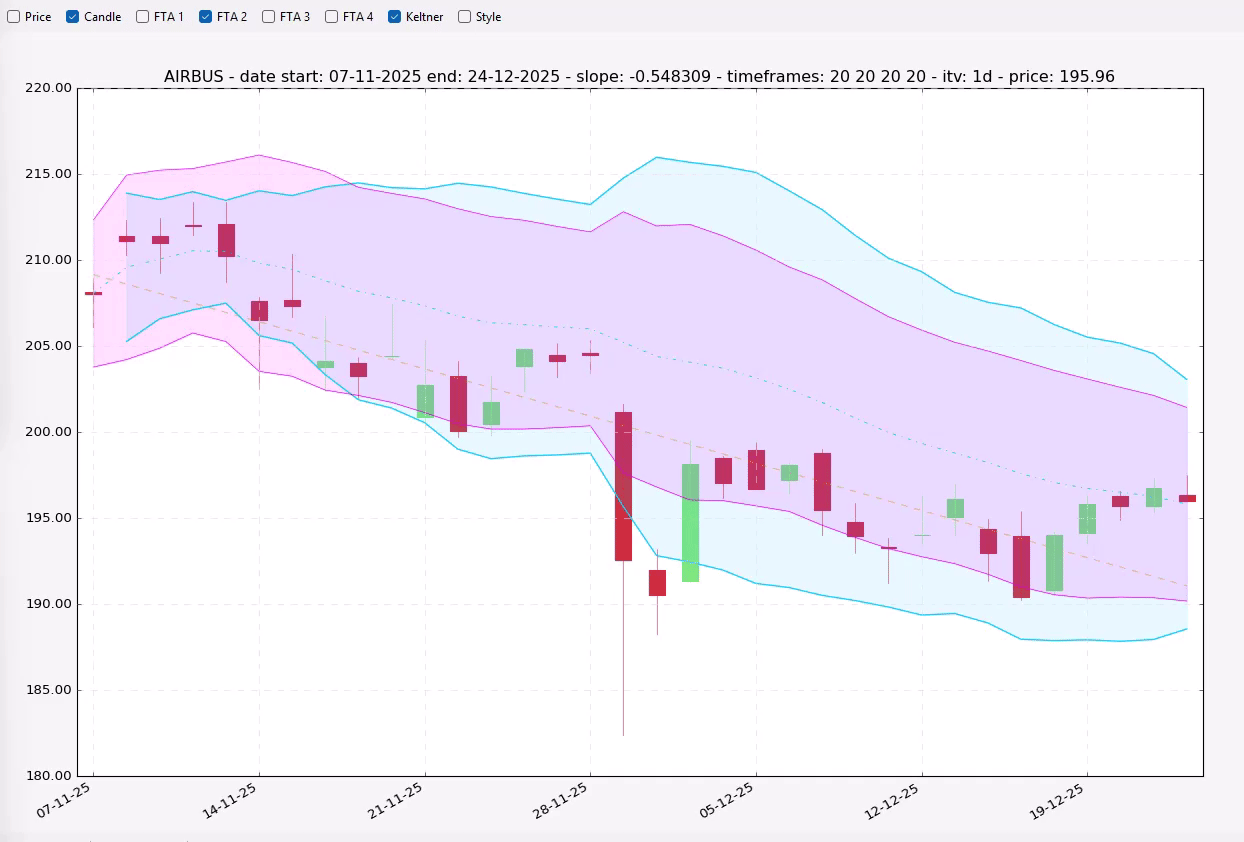
Task: Click the AIRBUS chart title text
Action: (x=639, y=77)
